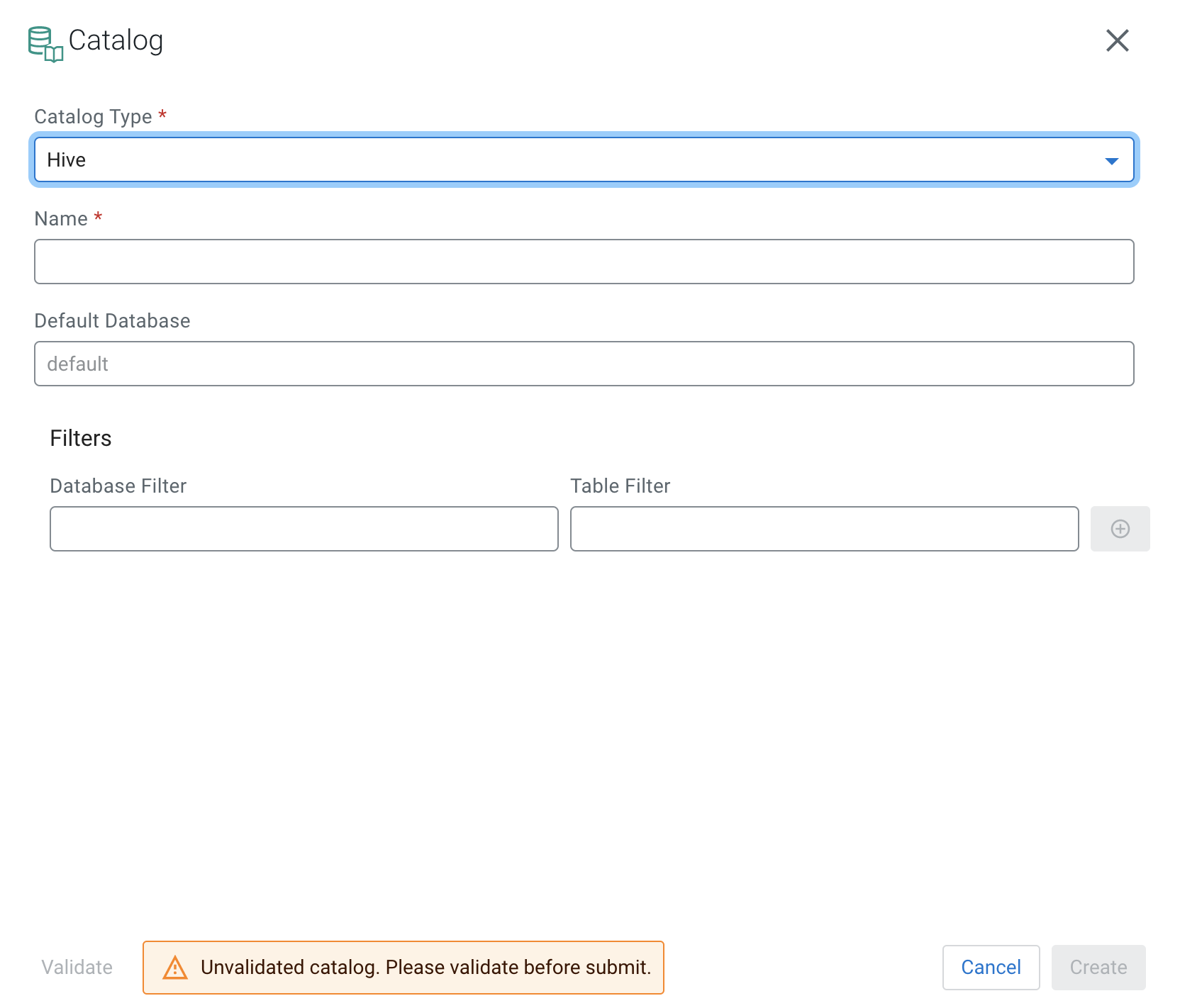1180x1008 pixels.
Task: Click the Filters section heading
Action: (x=81, y=439)
